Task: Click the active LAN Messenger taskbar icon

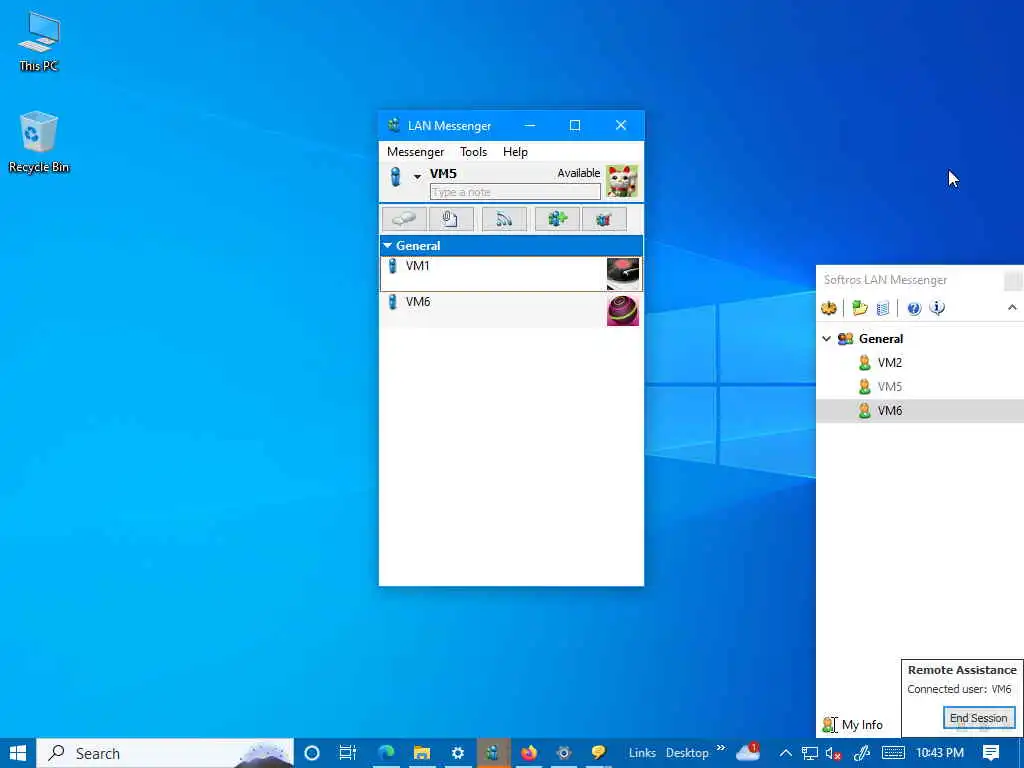Action: (493, 753)
